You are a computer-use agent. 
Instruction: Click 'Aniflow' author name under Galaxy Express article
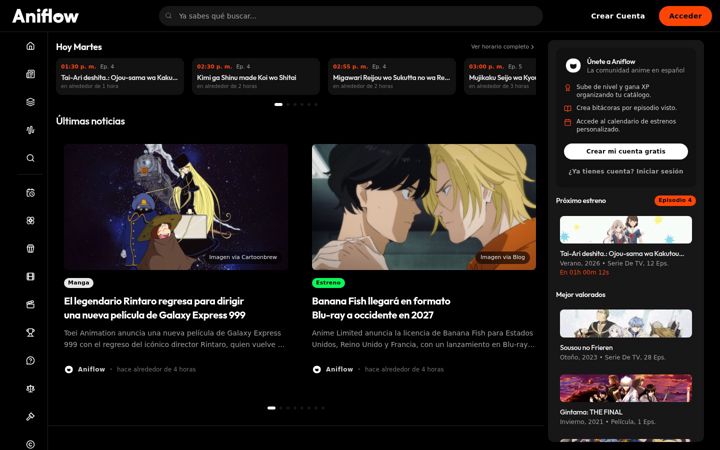point(91,369)
